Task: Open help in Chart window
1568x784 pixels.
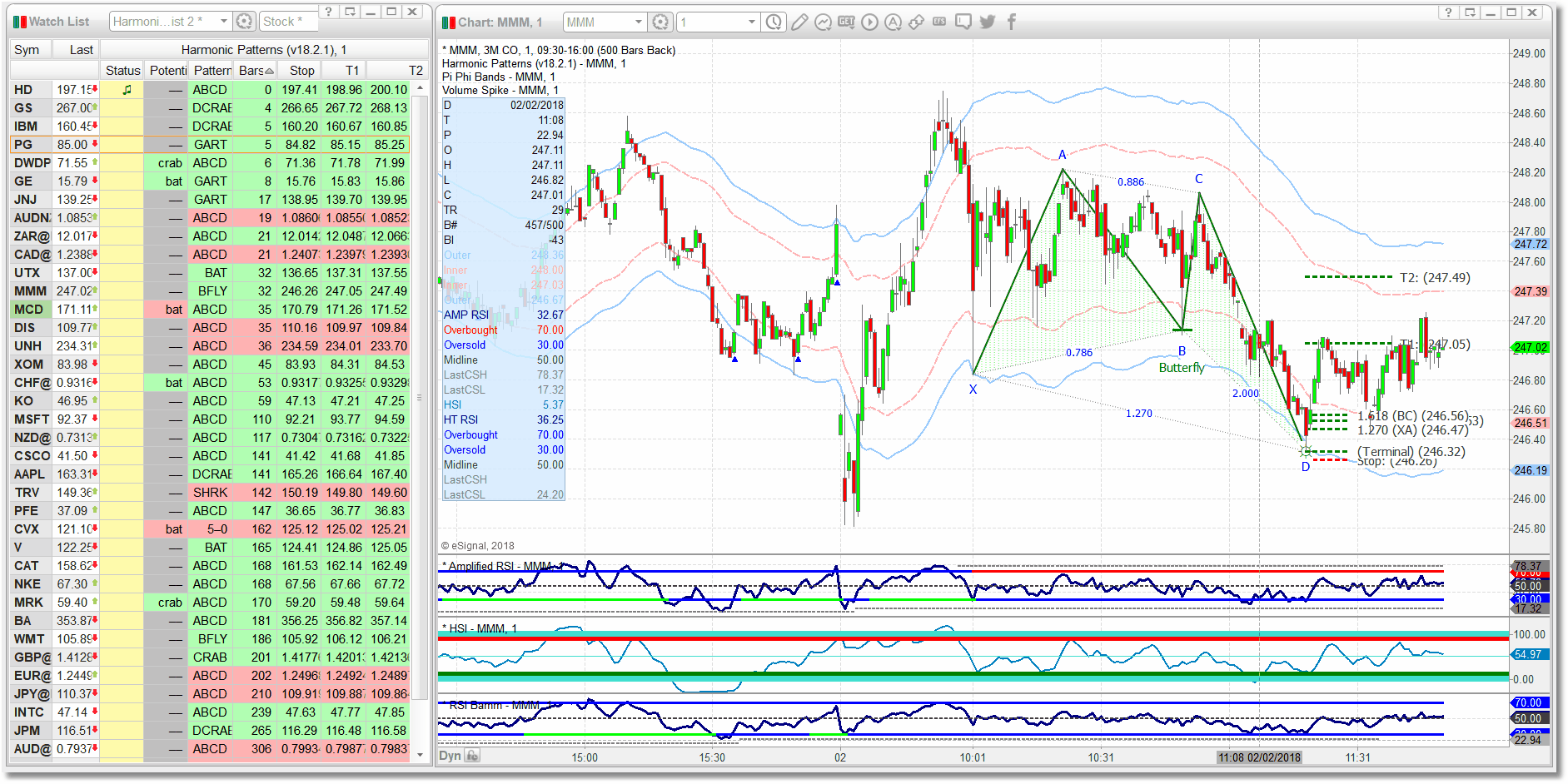Action: (x=1449, y=12)
